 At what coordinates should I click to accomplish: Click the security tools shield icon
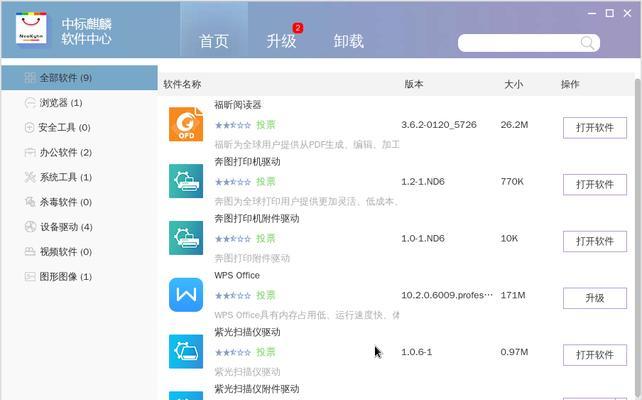pyautogui.click(x=29, y=128)
